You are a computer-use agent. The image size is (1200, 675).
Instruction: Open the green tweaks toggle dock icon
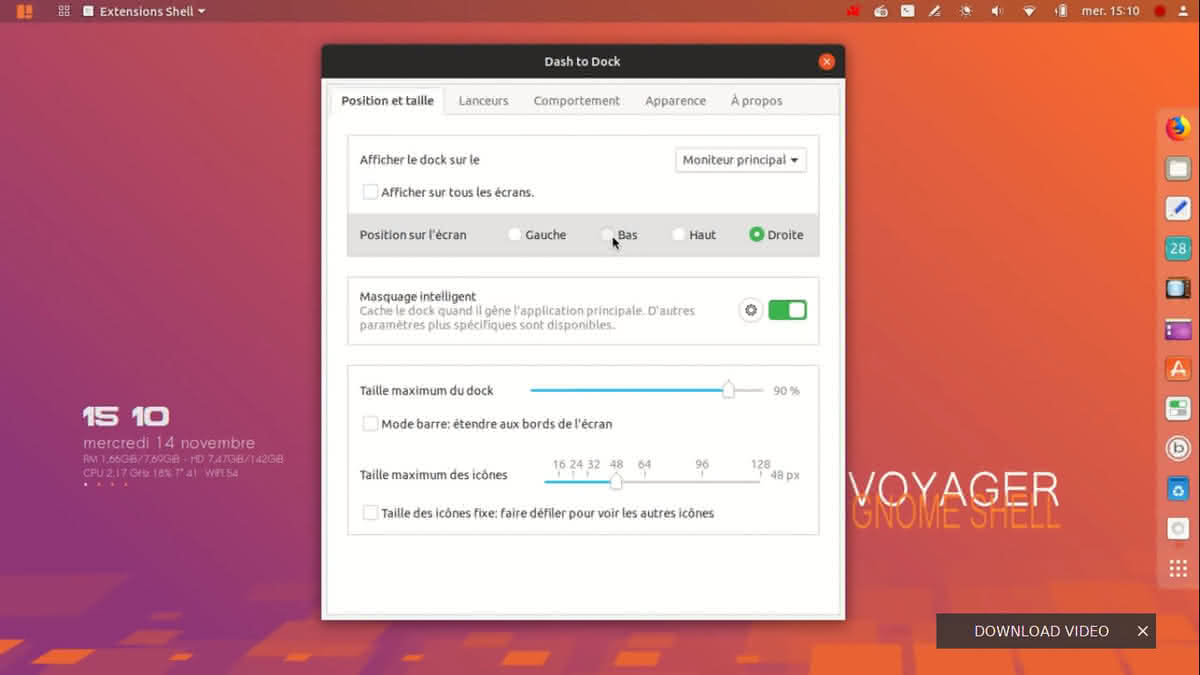point(1178,409)
